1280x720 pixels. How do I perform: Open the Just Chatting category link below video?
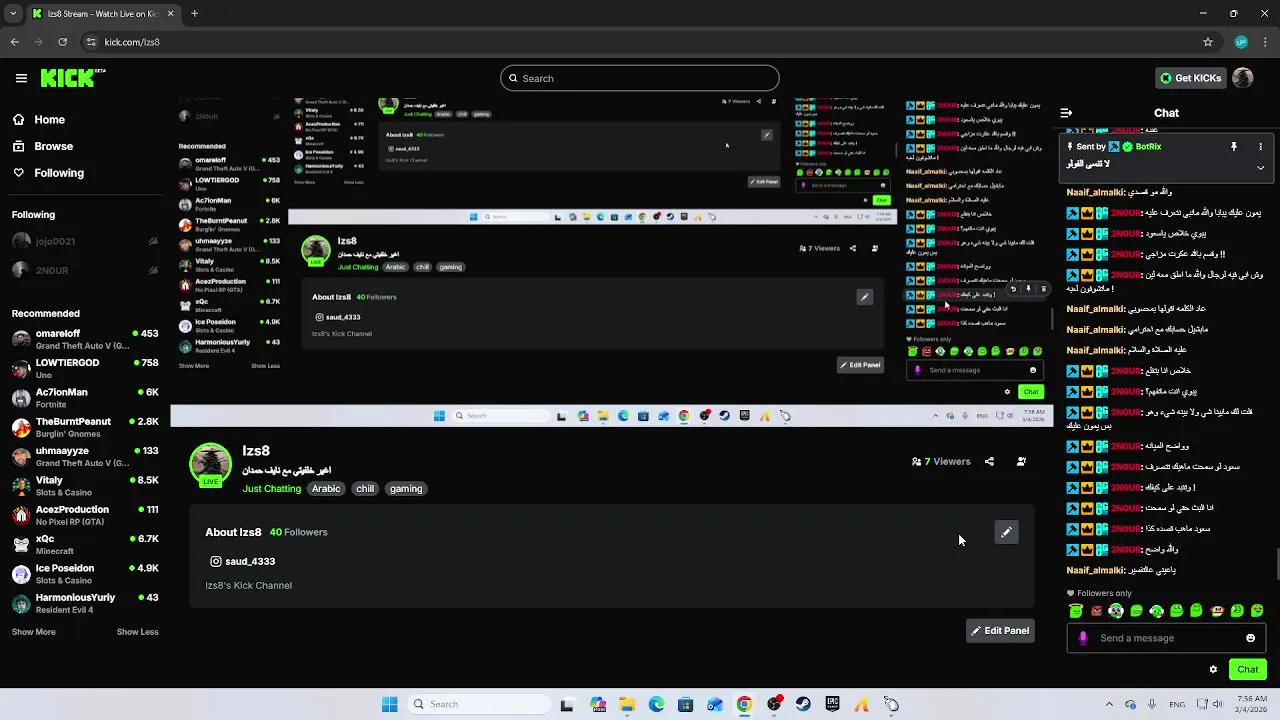(x=271, y=489)
